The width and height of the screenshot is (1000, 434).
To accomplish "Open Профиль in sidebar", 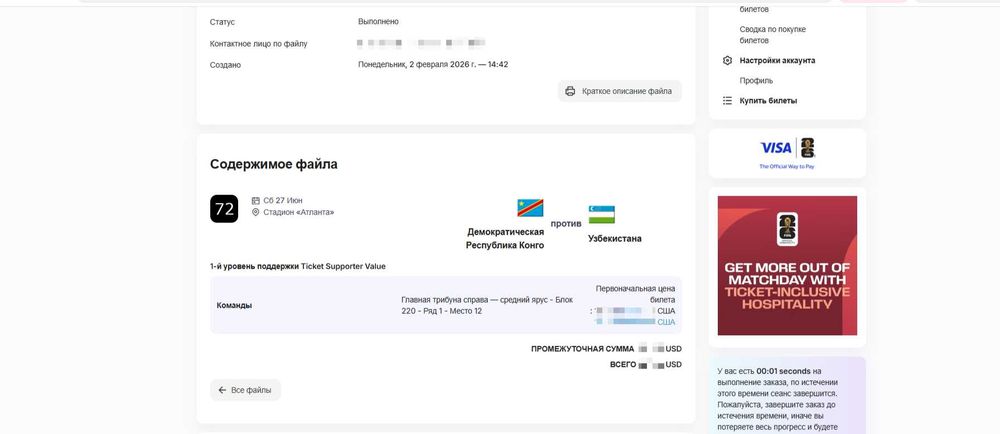I will (x=756, y=81).
